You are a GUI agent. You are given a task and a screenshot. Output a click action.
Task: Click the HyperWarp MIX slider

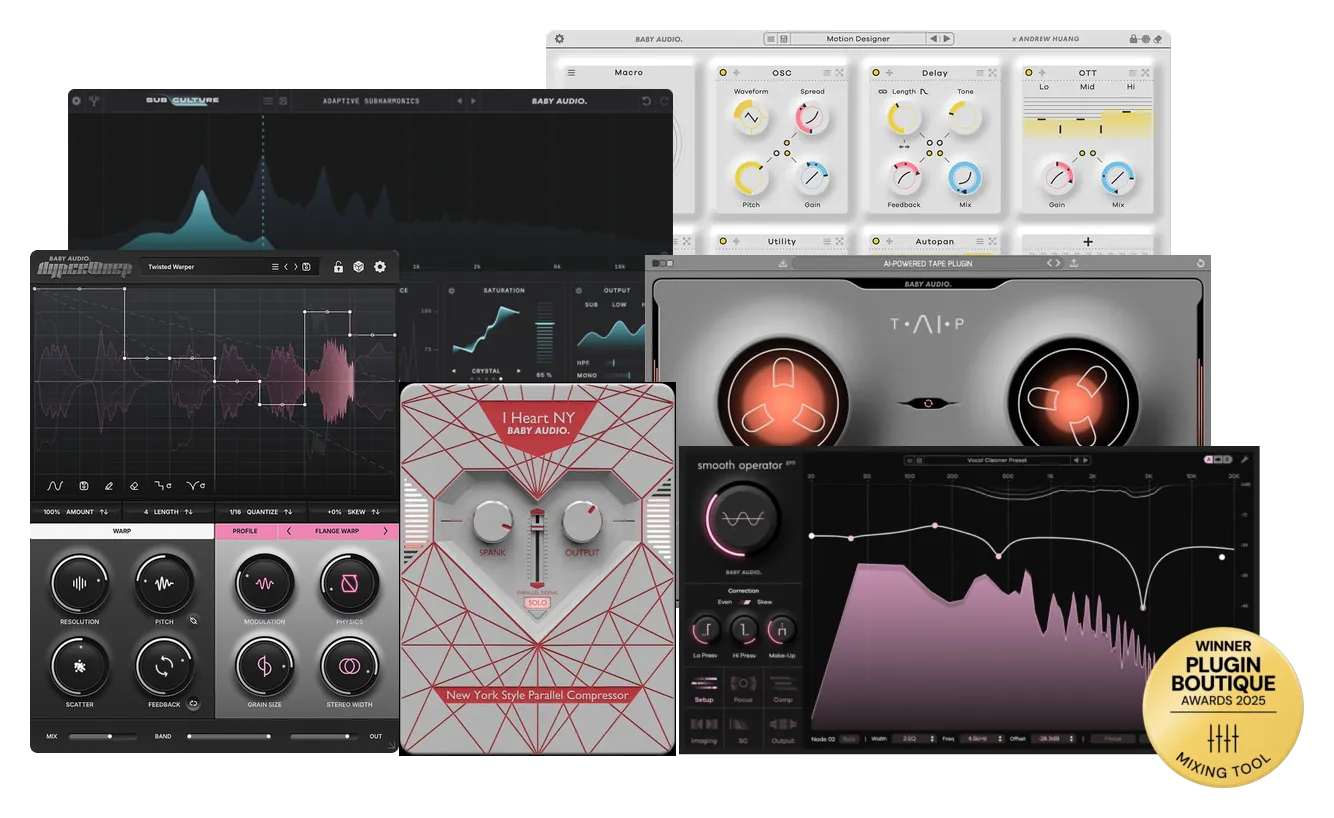tap(104, 737)
